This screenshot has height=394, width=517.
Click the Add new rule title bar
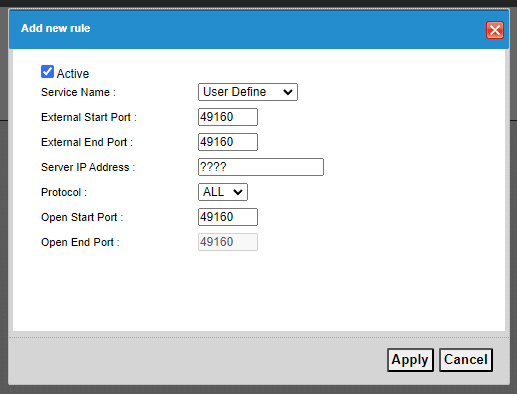[x=259, y=29]
